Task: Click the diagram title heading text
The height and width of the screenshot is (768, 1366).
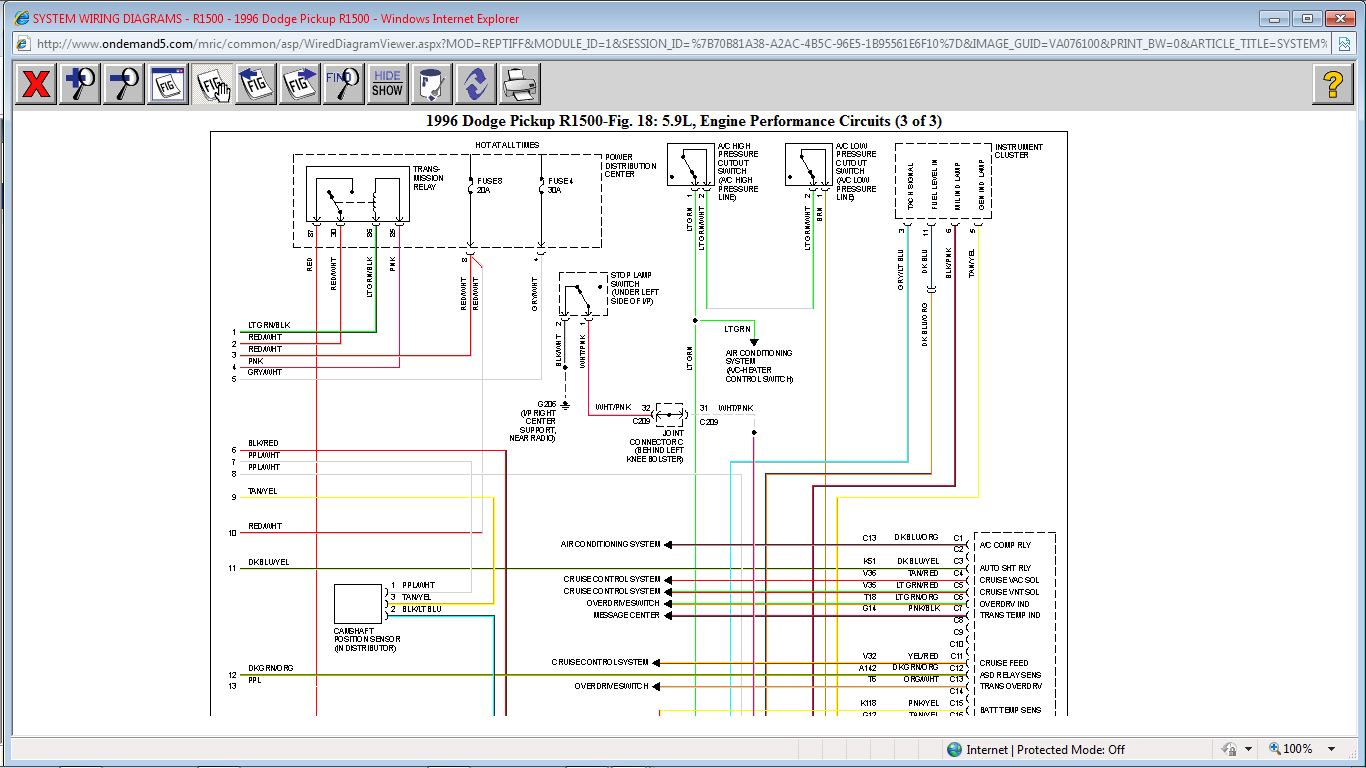Action: (683, 121)
